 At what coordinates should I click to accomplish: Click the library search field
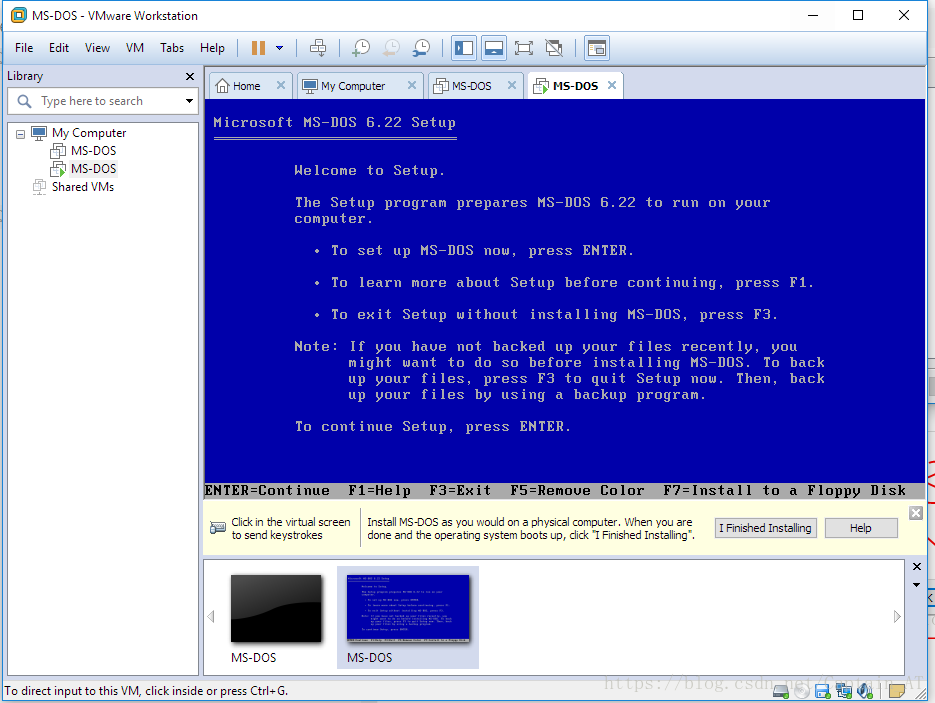tap(101, 101)
